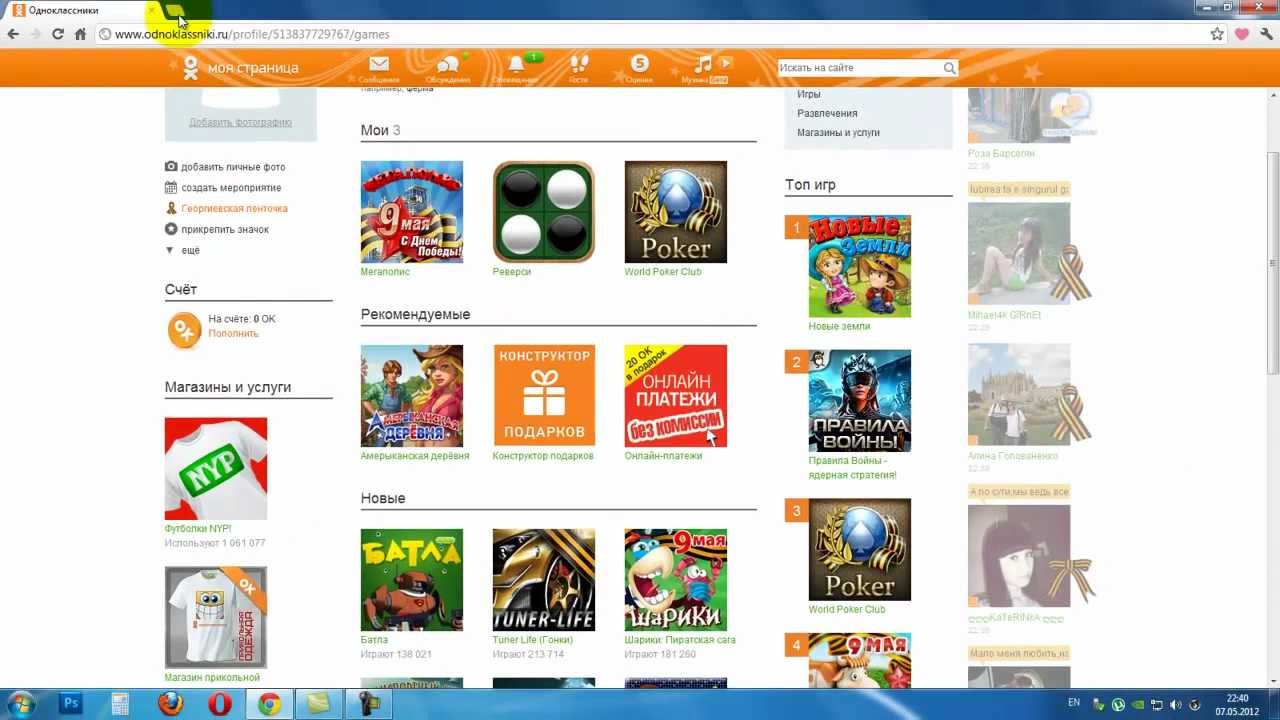Open the Конструктор подарков tile

pos(544,396)
